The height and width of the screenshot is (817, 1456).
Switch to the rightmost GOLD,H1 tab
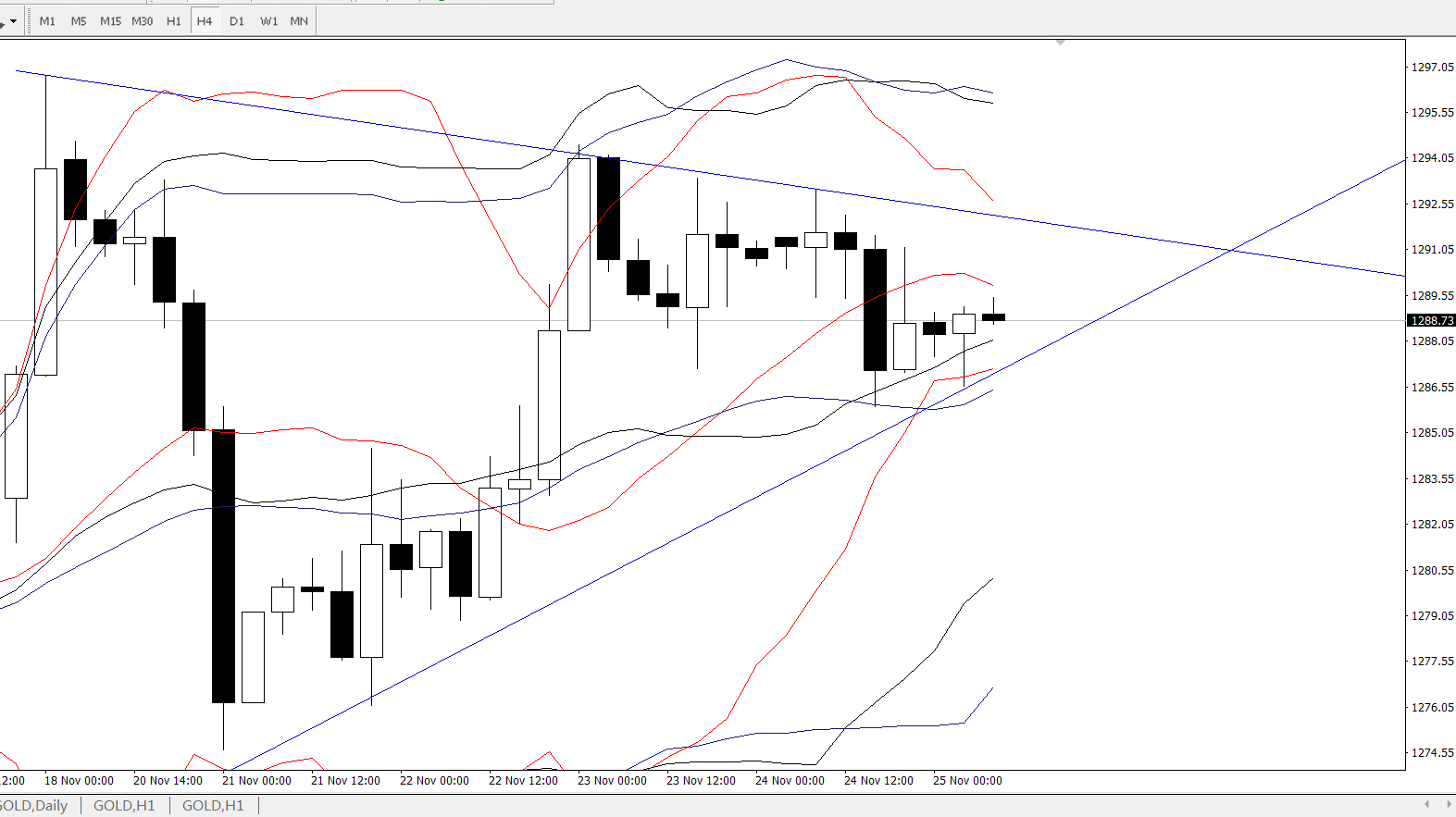coord(213,805)
